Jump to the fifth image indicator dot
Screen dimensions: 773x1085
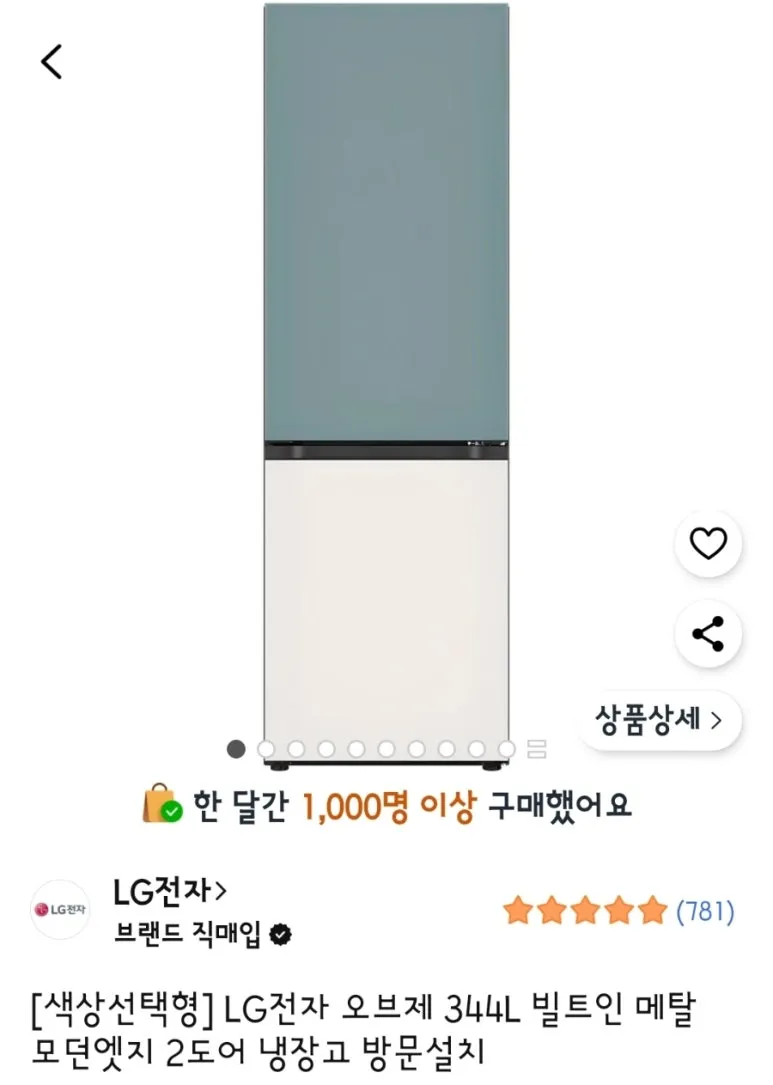click(356, 748)
